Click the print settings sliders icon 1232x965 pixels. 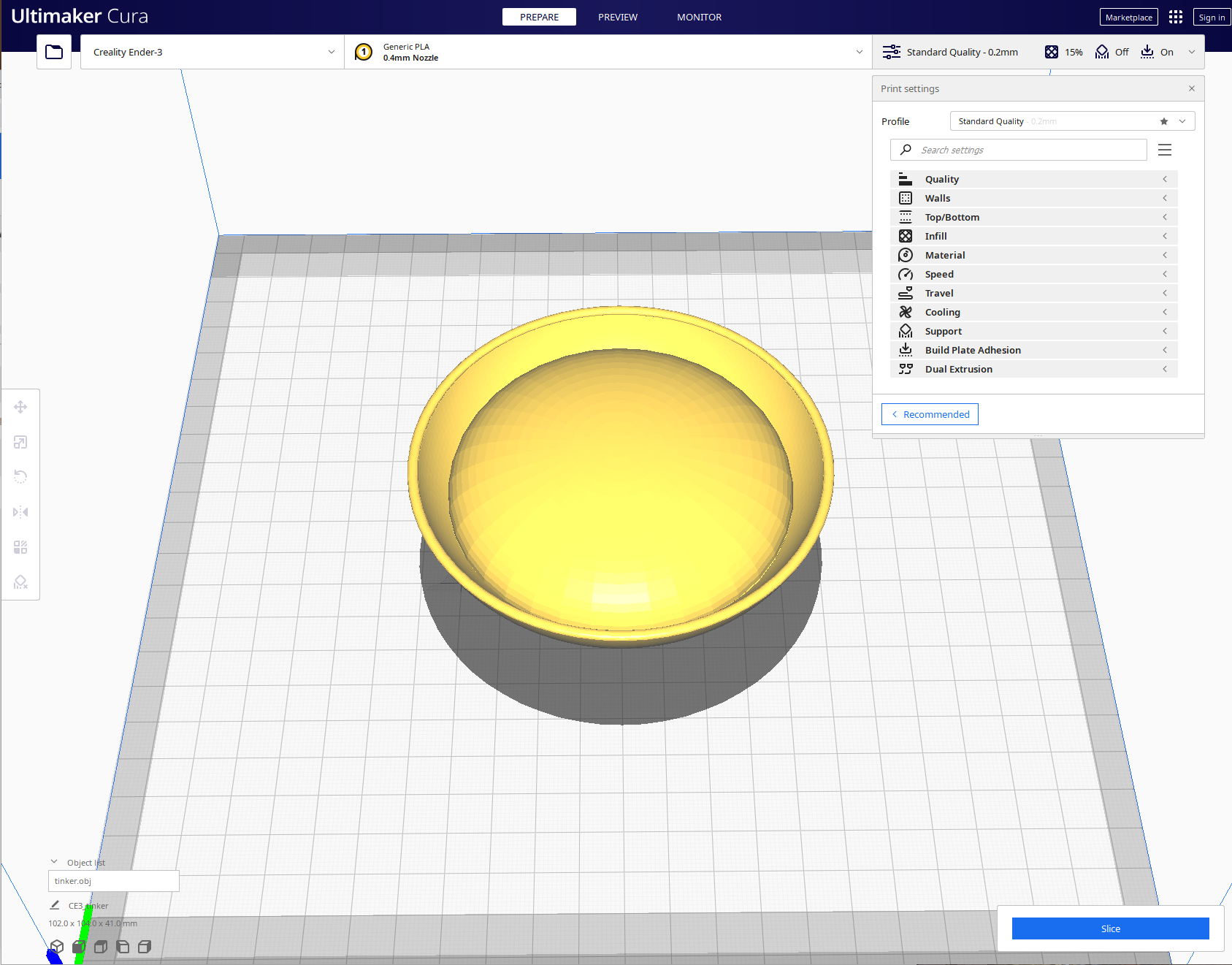click(x=891, y=52)
